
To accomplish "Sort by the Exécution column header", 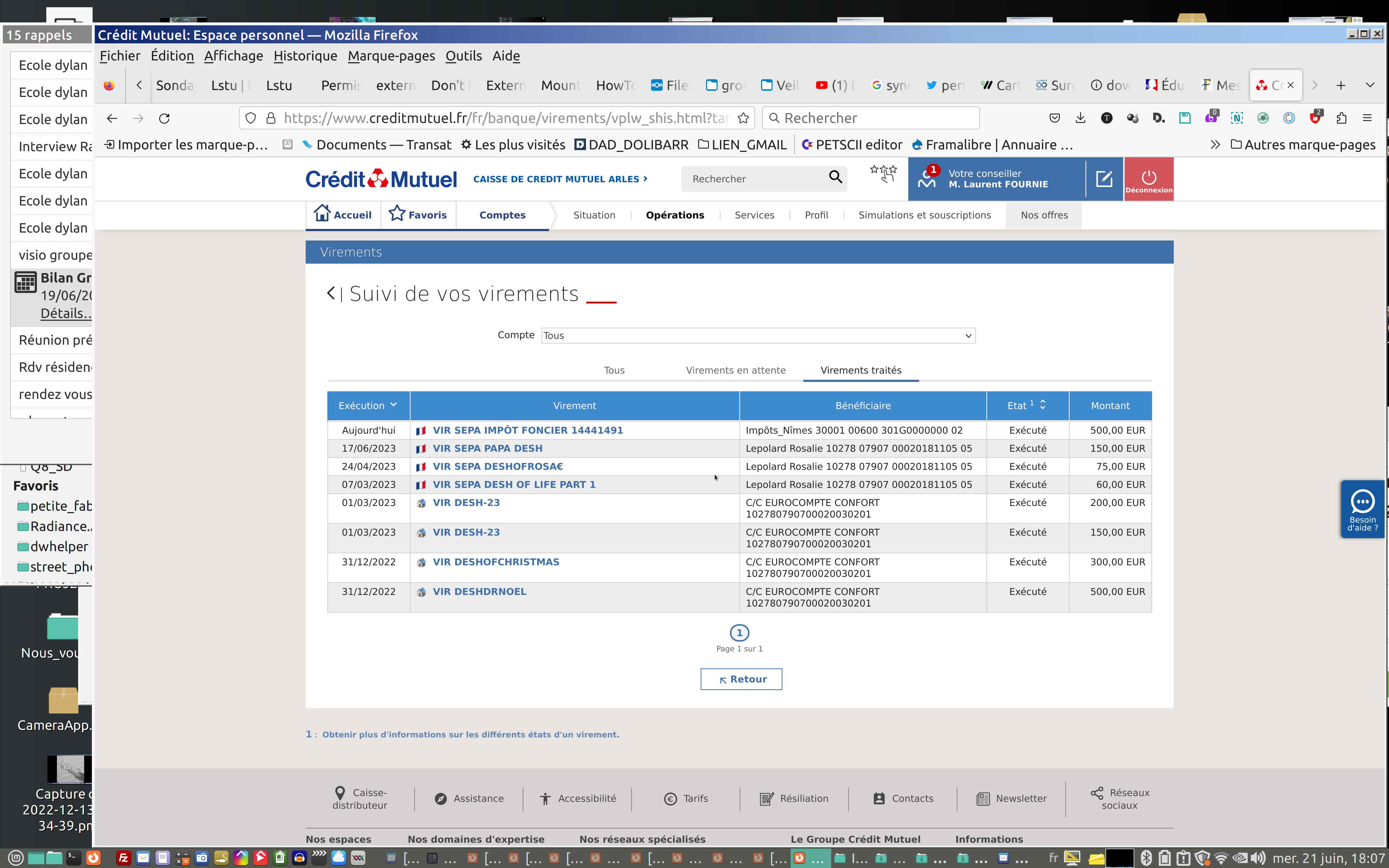I will (x=368, y=405).
